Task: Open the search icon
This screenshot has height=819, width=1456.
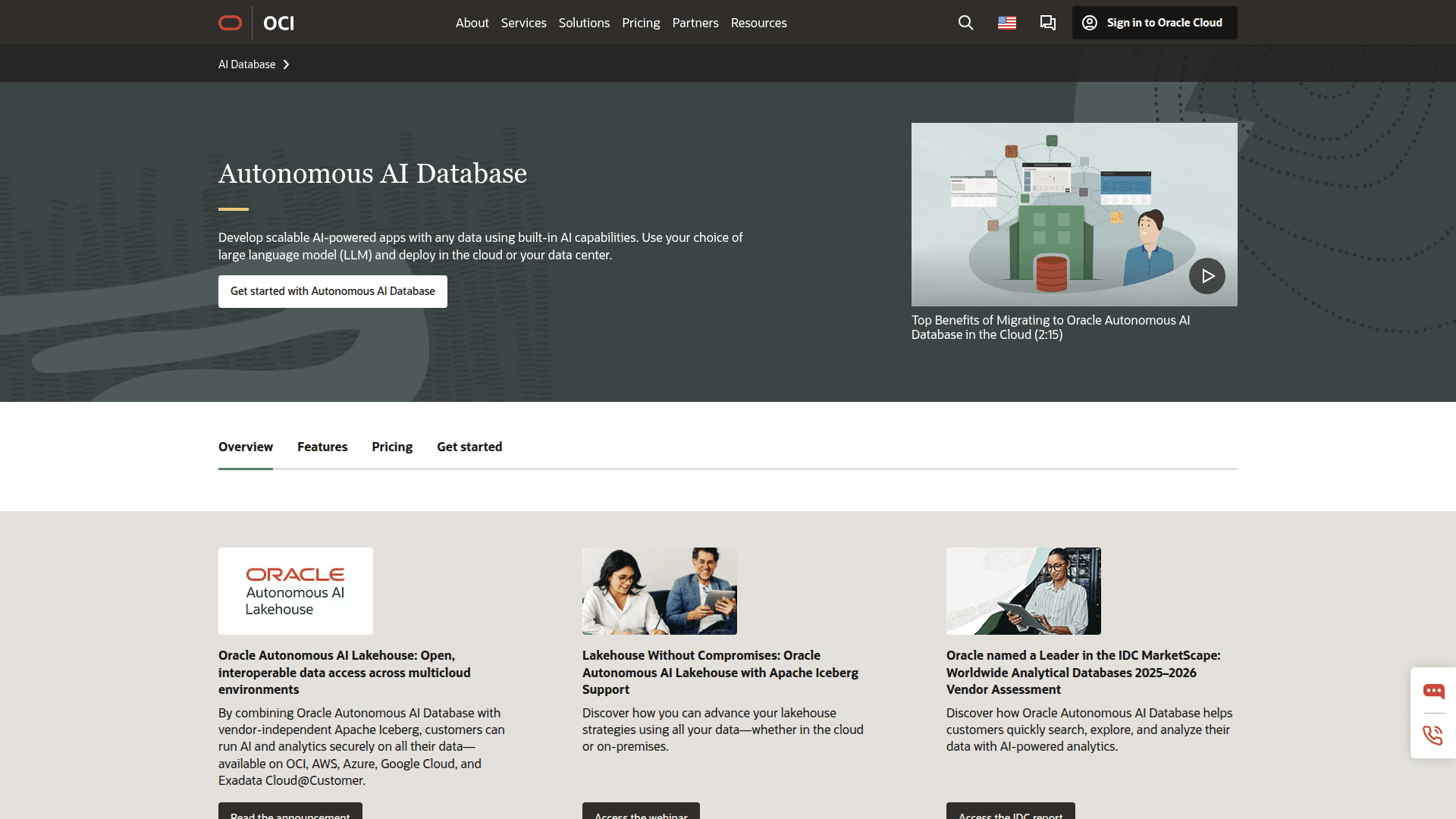Action: click(965, 23)
